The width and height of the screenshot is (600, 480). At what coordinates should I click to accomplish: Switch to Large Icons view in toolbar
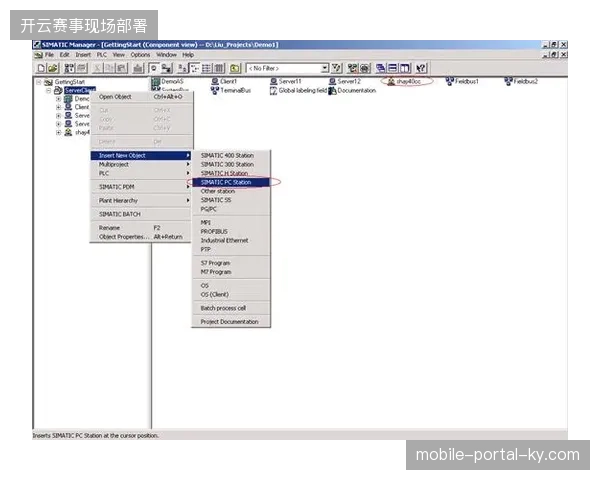[183, 69]
